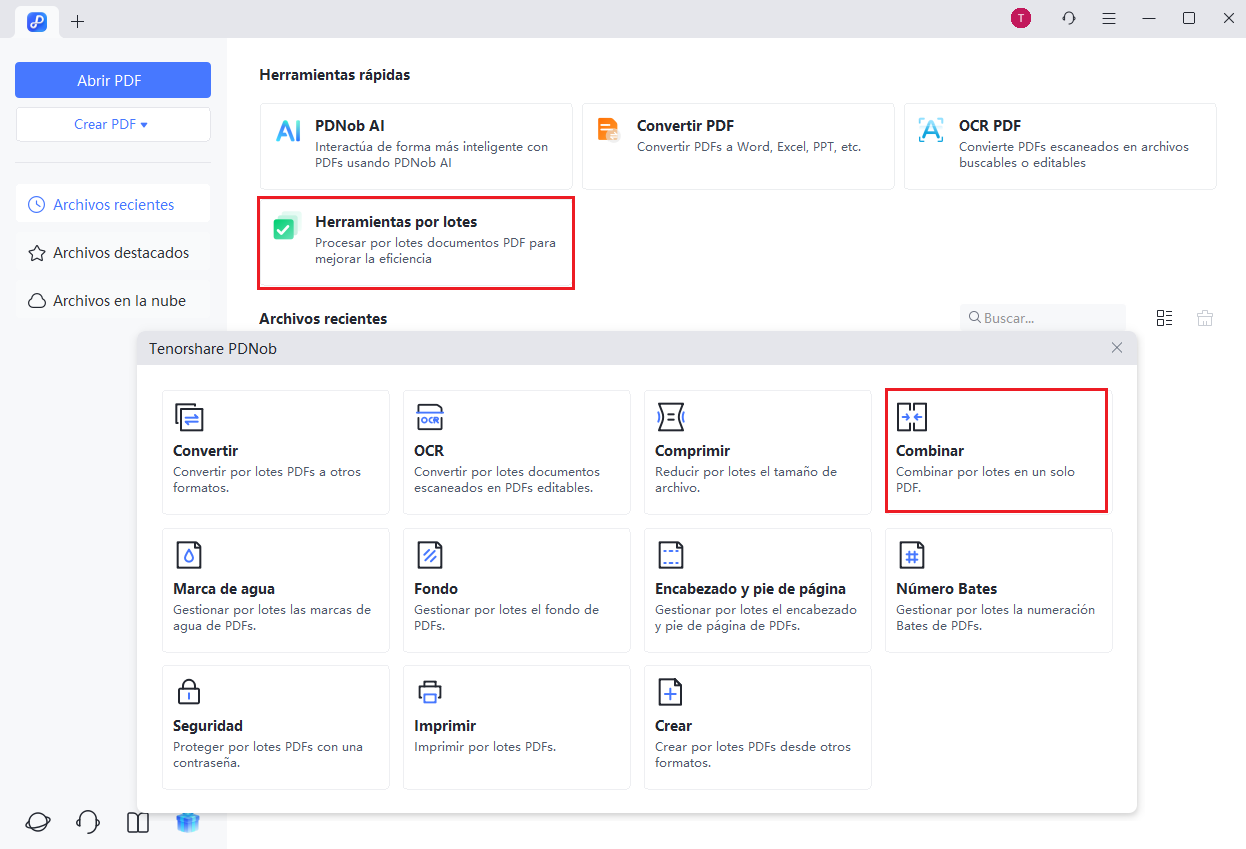Click the Número Bates icon

point(912,555)
